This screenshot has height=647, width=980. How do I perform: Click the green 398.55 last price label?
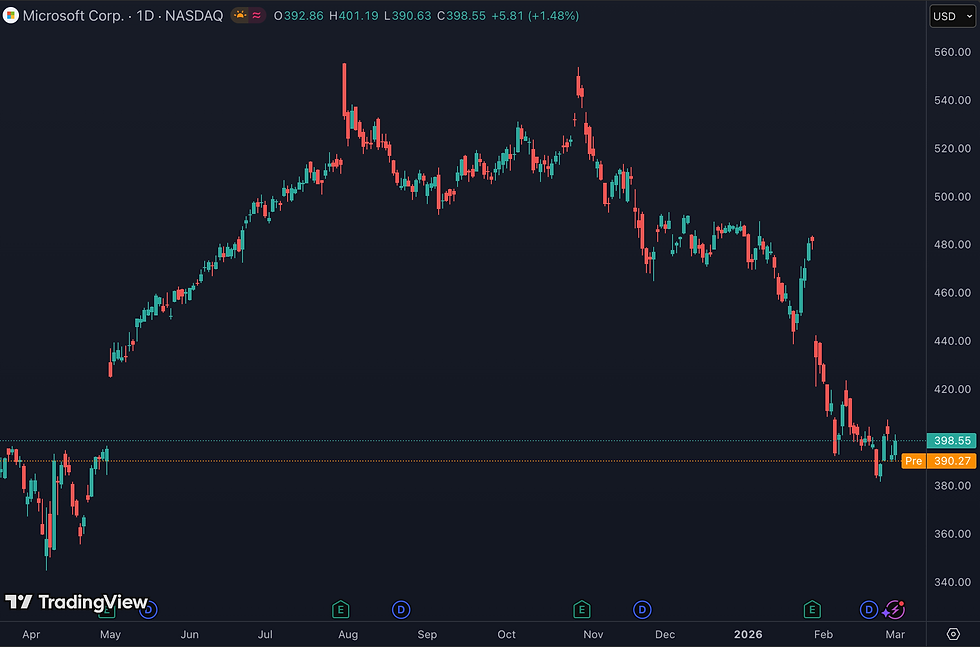[951, 441]
